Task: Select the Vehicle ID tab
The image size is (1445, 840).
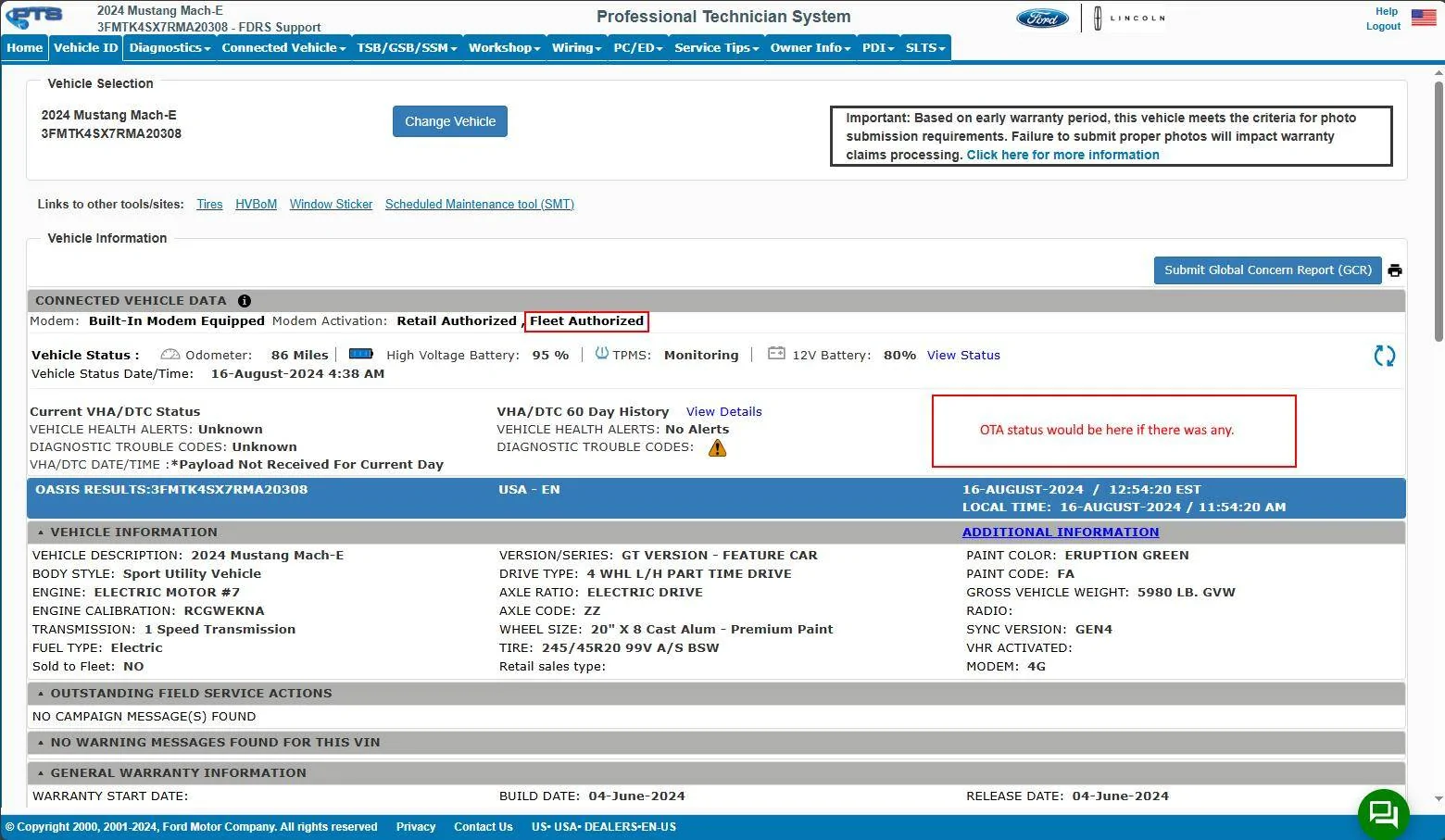Action: (x=86, y=48)
